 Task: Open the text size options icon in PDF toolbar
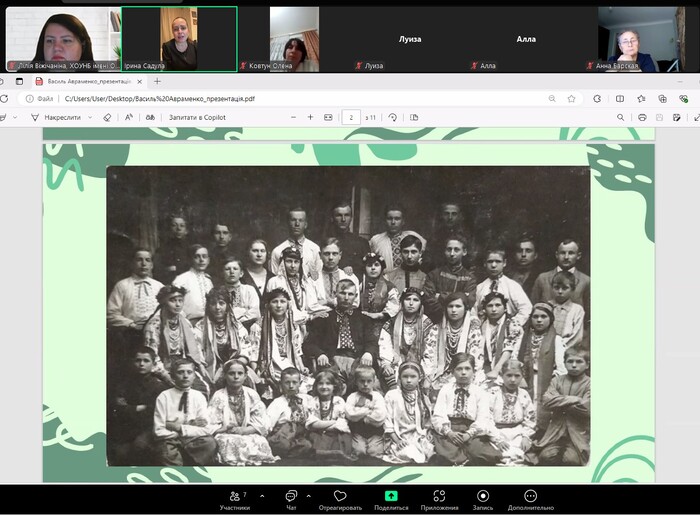click(129, 117)
